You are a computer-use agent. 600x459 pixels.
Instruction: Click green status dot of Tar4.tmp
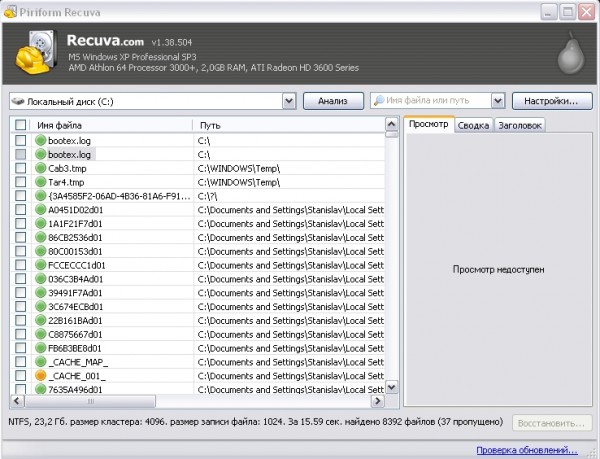point(41,182)
